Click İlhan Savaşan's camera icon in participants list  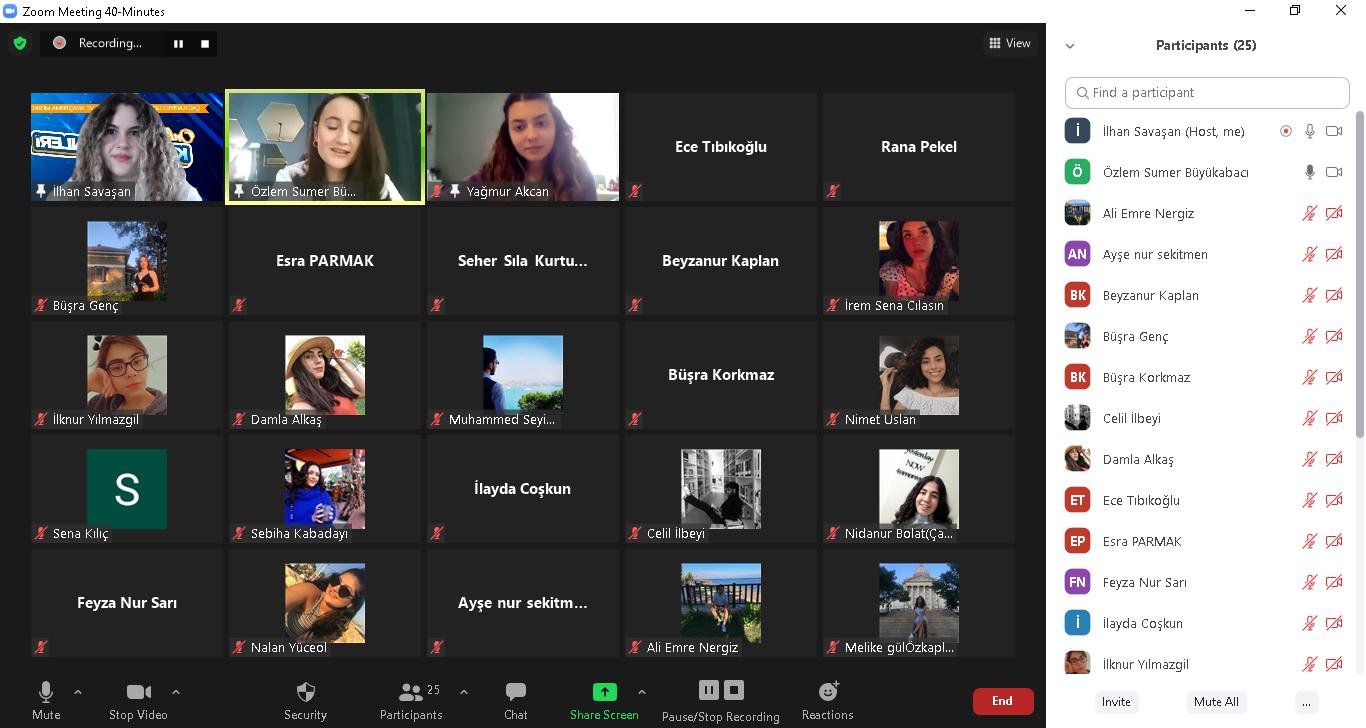1334,131
